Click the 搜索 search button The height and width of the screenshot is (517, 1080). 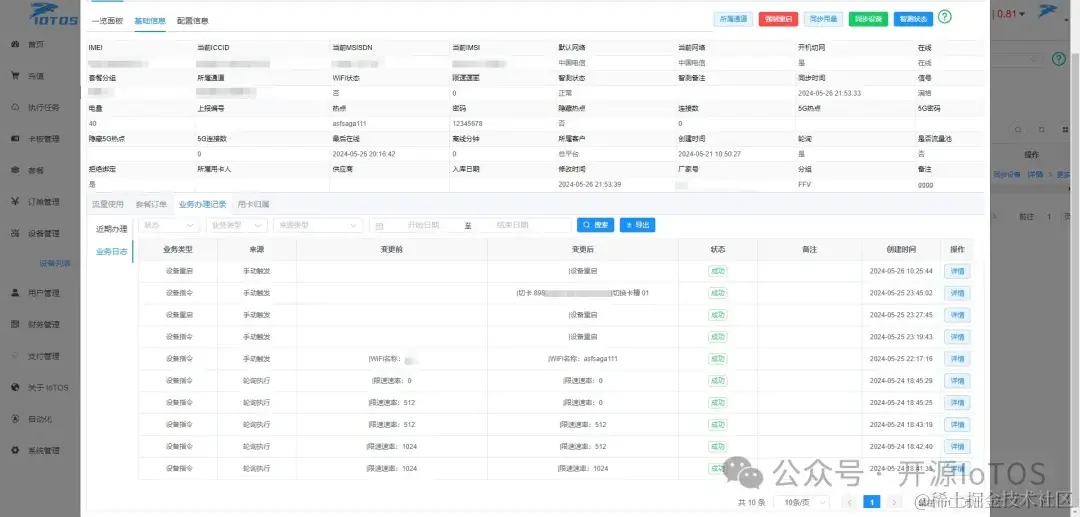(x=595, y=225)
